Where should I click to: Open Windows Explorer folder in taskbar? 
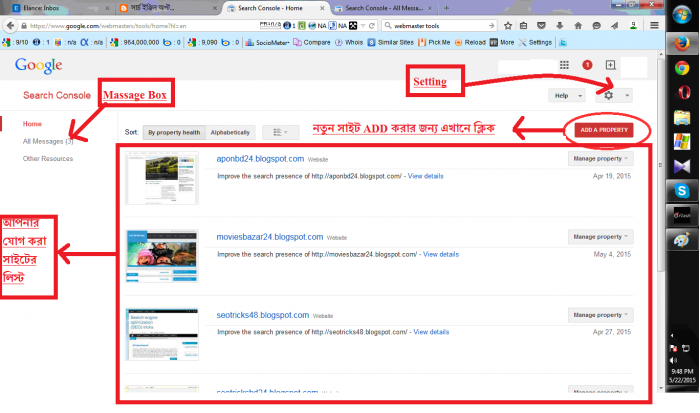[x=682, y=118]
